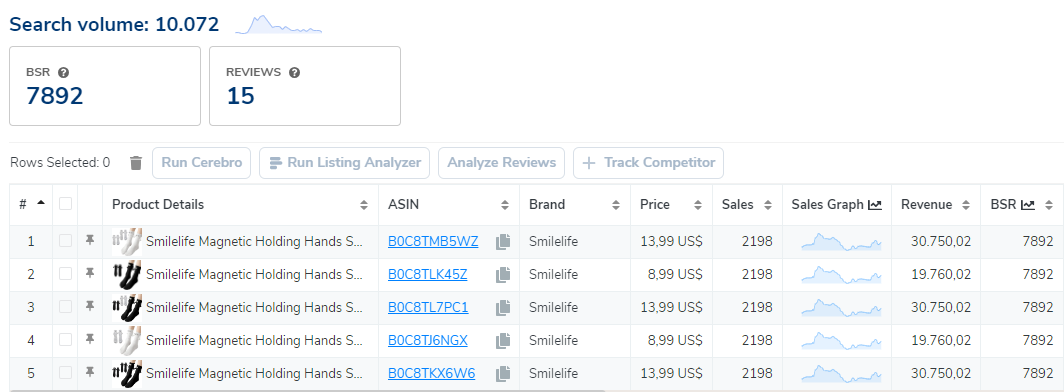This screenshot has height=392, width=1064.
Task: Click row 4 white socks product thumbnail
Action: coord(127,340)
